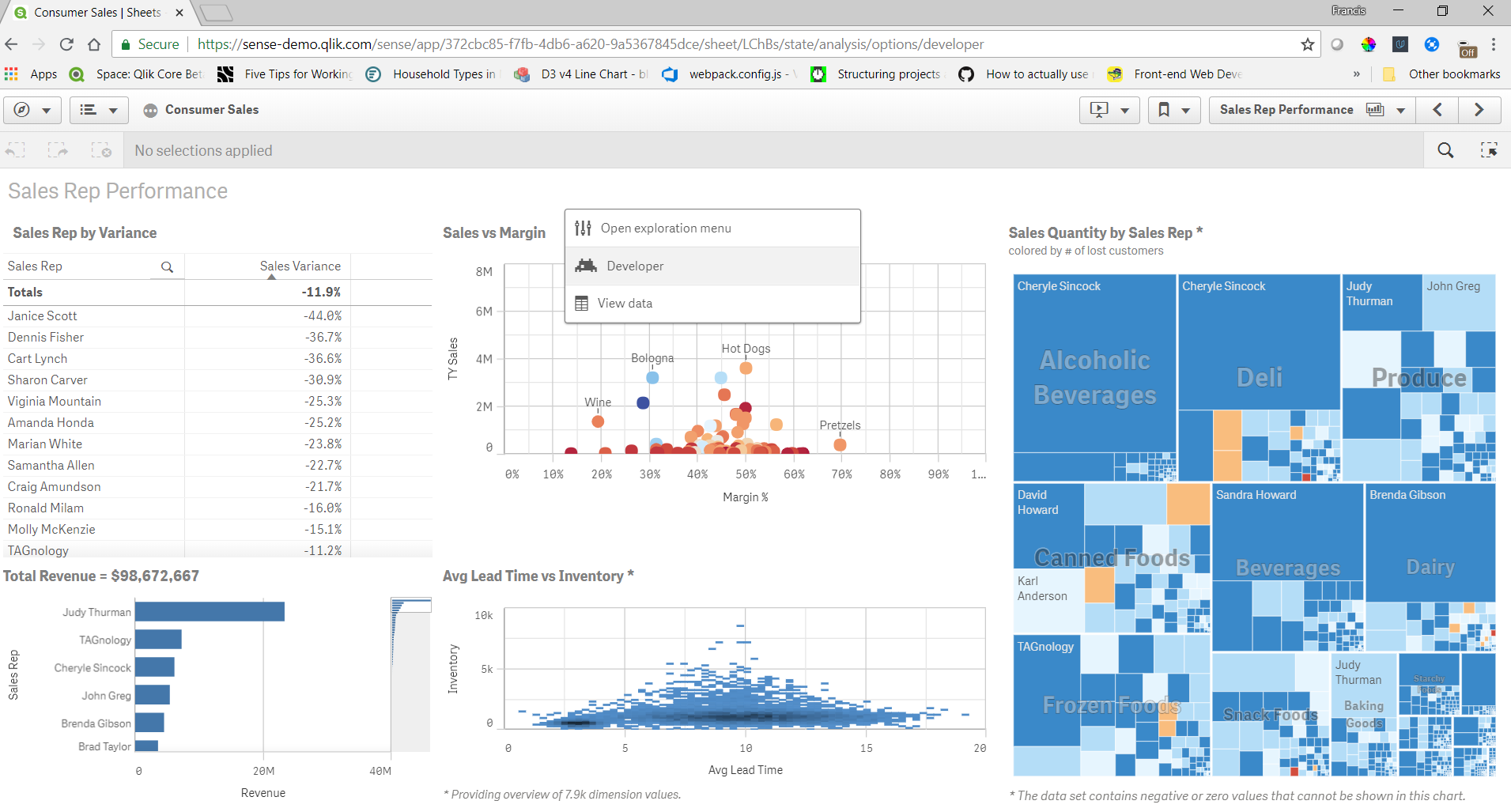Go to the previous sheet
The height and width of the screenshot is (812, 1511).
[1437, 110]
